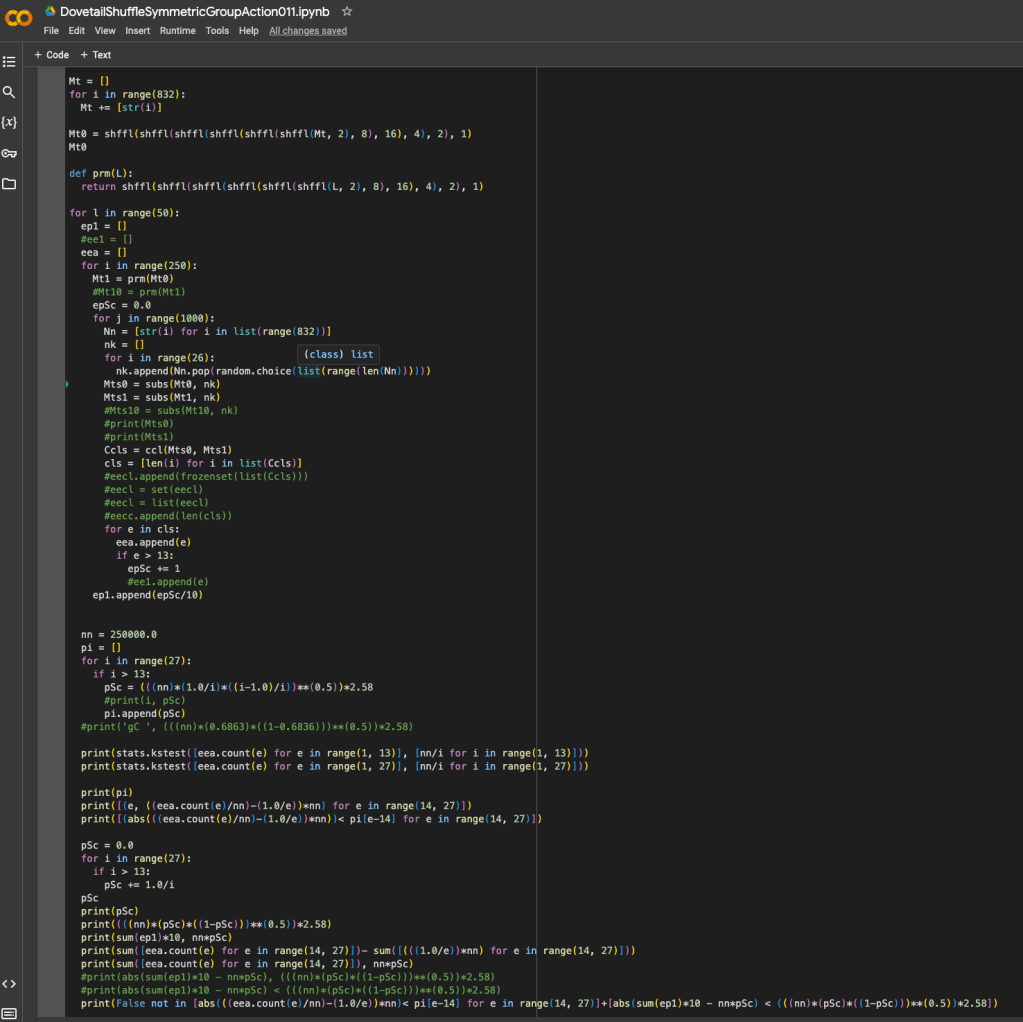1023x1022 pixels.
Task: Add a new text cell
Action: [96, 55]
